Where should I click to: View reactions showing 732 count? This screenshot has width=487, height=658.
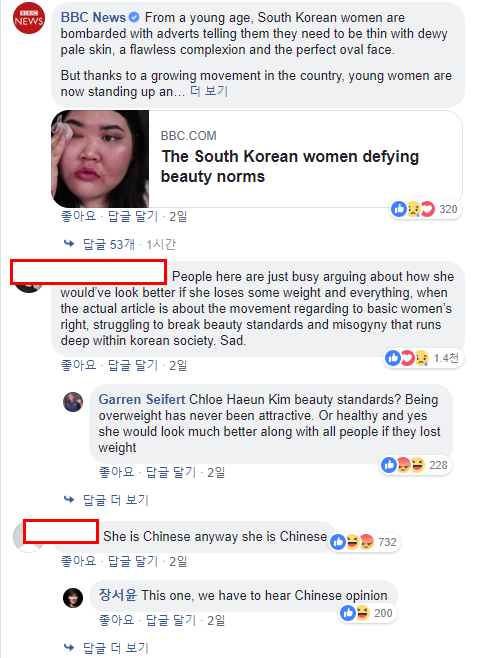(363, 542)
